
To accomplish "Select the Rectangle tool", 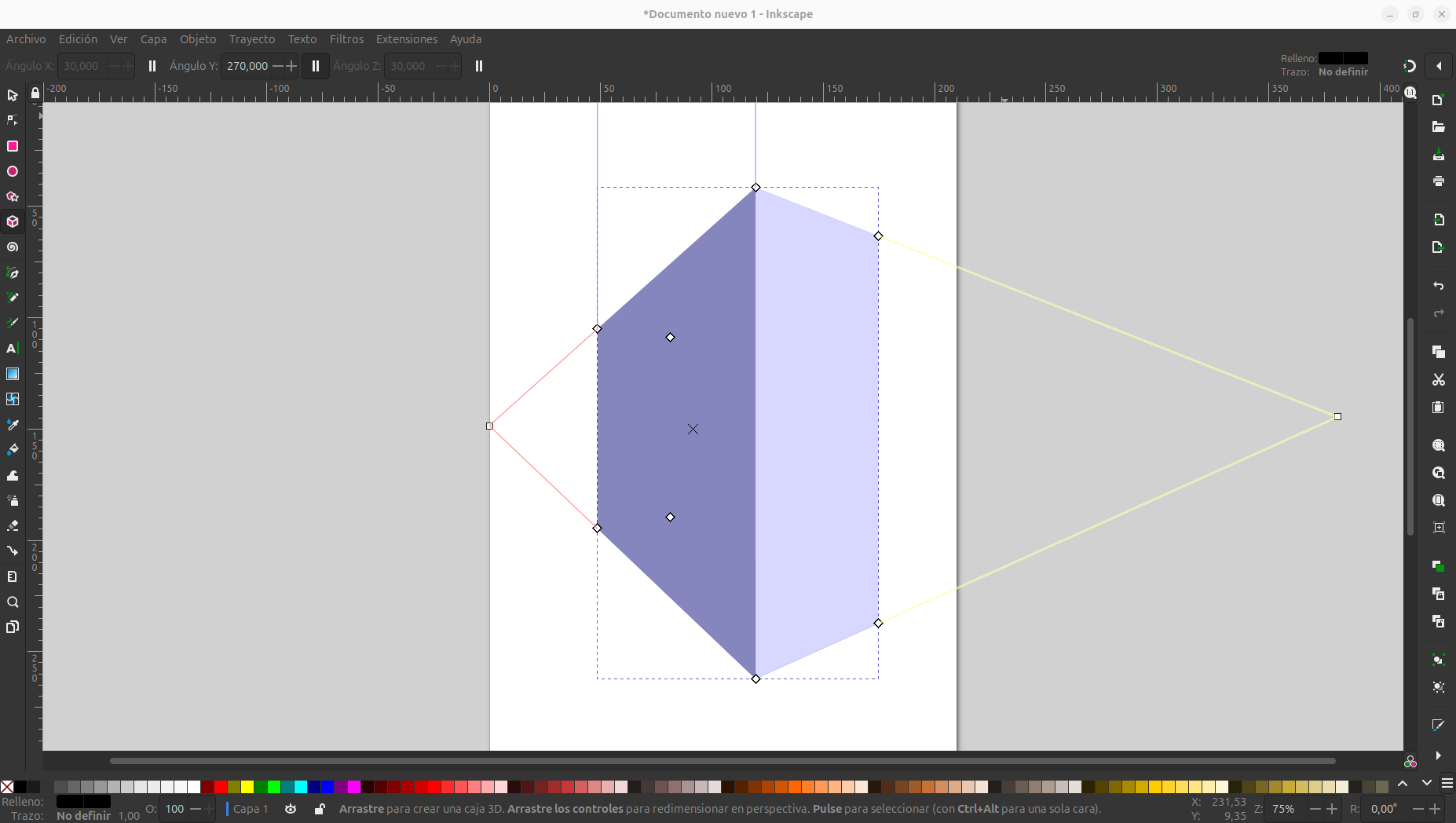I will tap(13, 146).
